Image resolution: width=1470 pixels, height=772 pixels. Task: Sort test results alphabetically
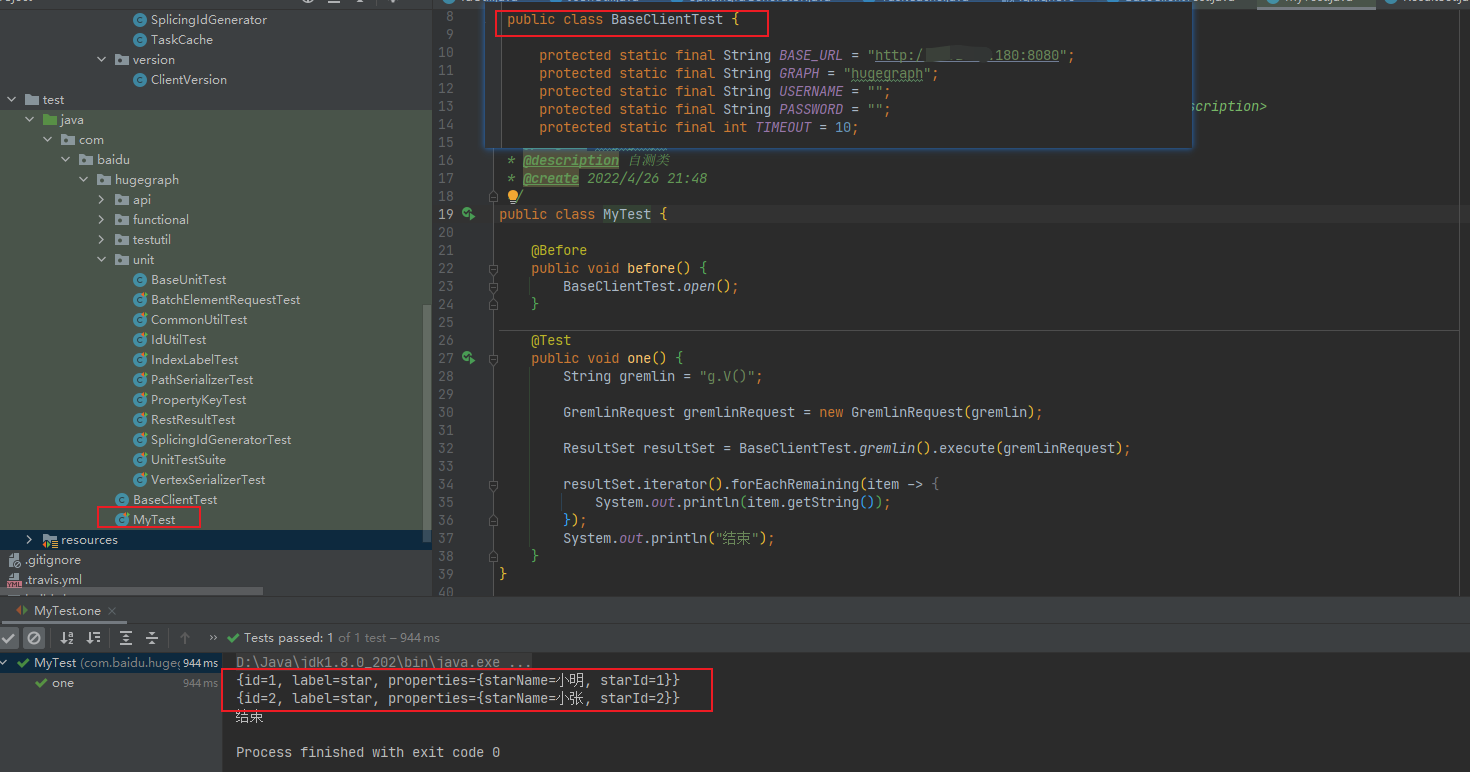[67, 637]
